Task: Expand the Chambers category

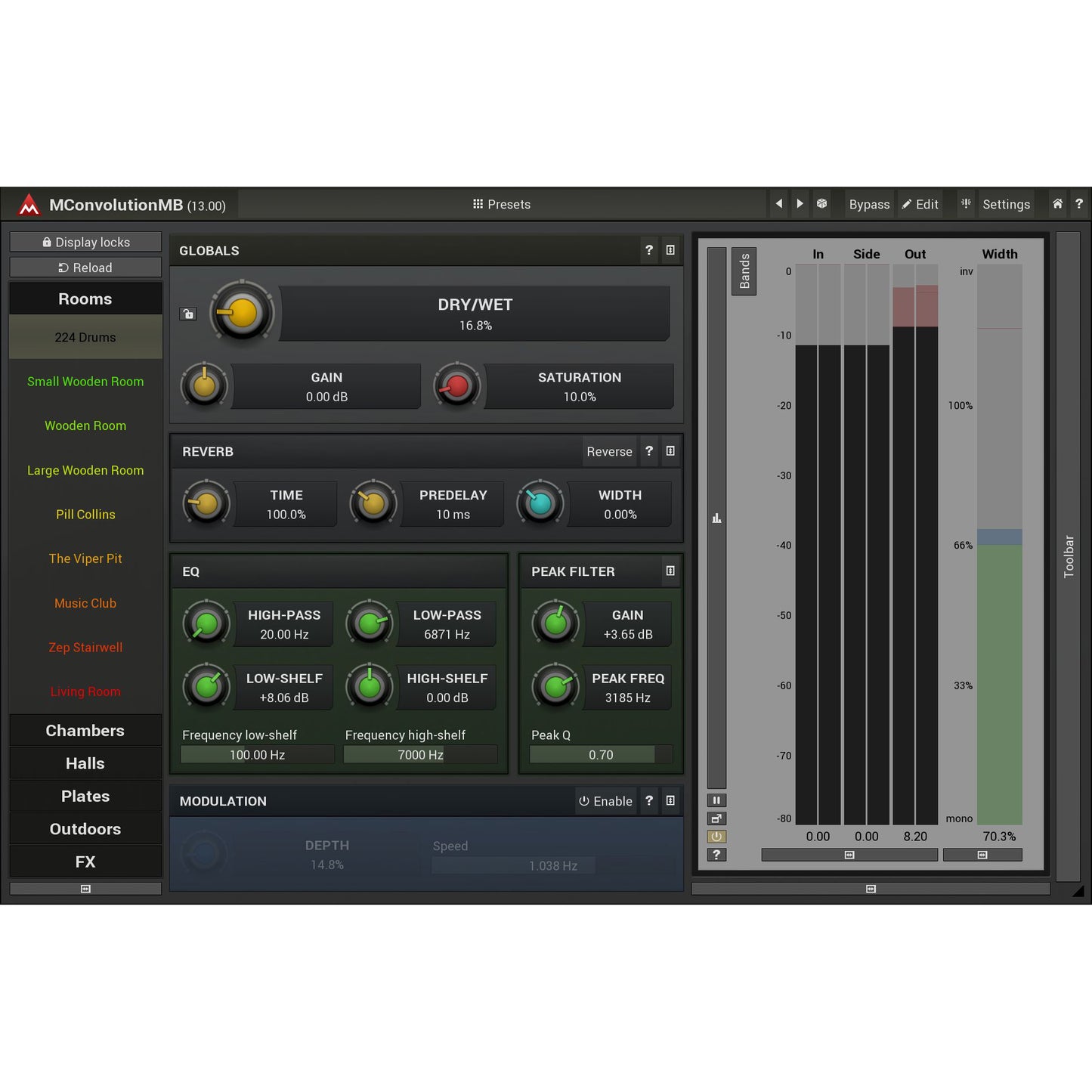Action: tap(85, 730)
